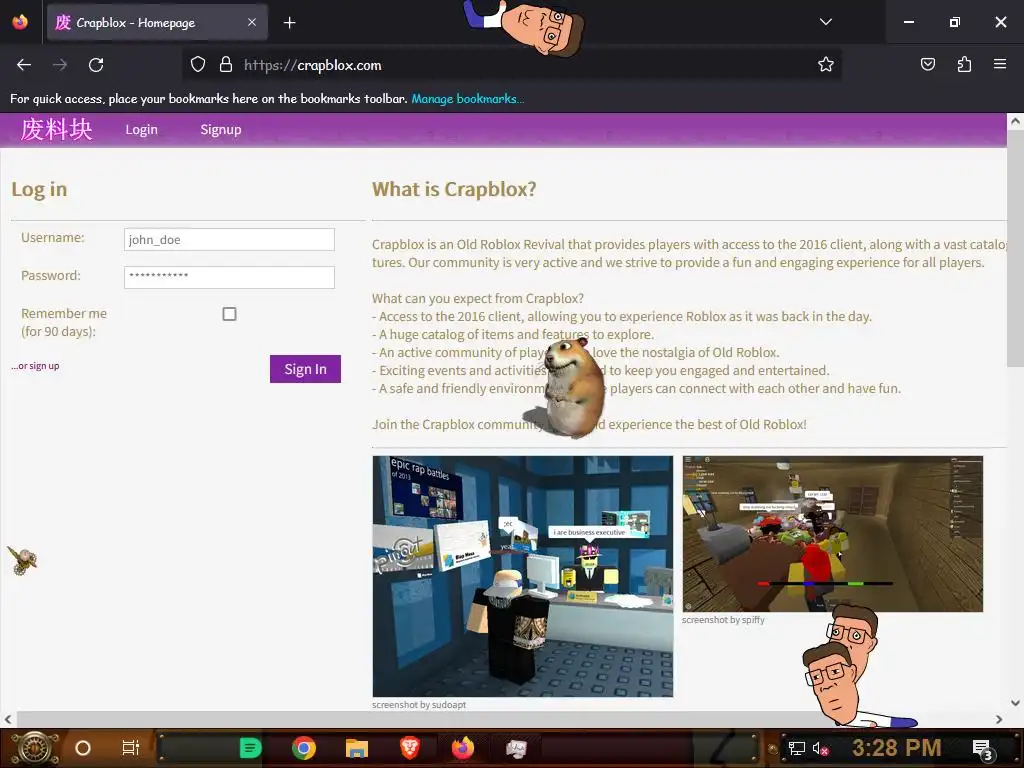The image size is (1024, 768).
Task: Open the notification center showing 3 alerts
Action: [x=982, y=749]
